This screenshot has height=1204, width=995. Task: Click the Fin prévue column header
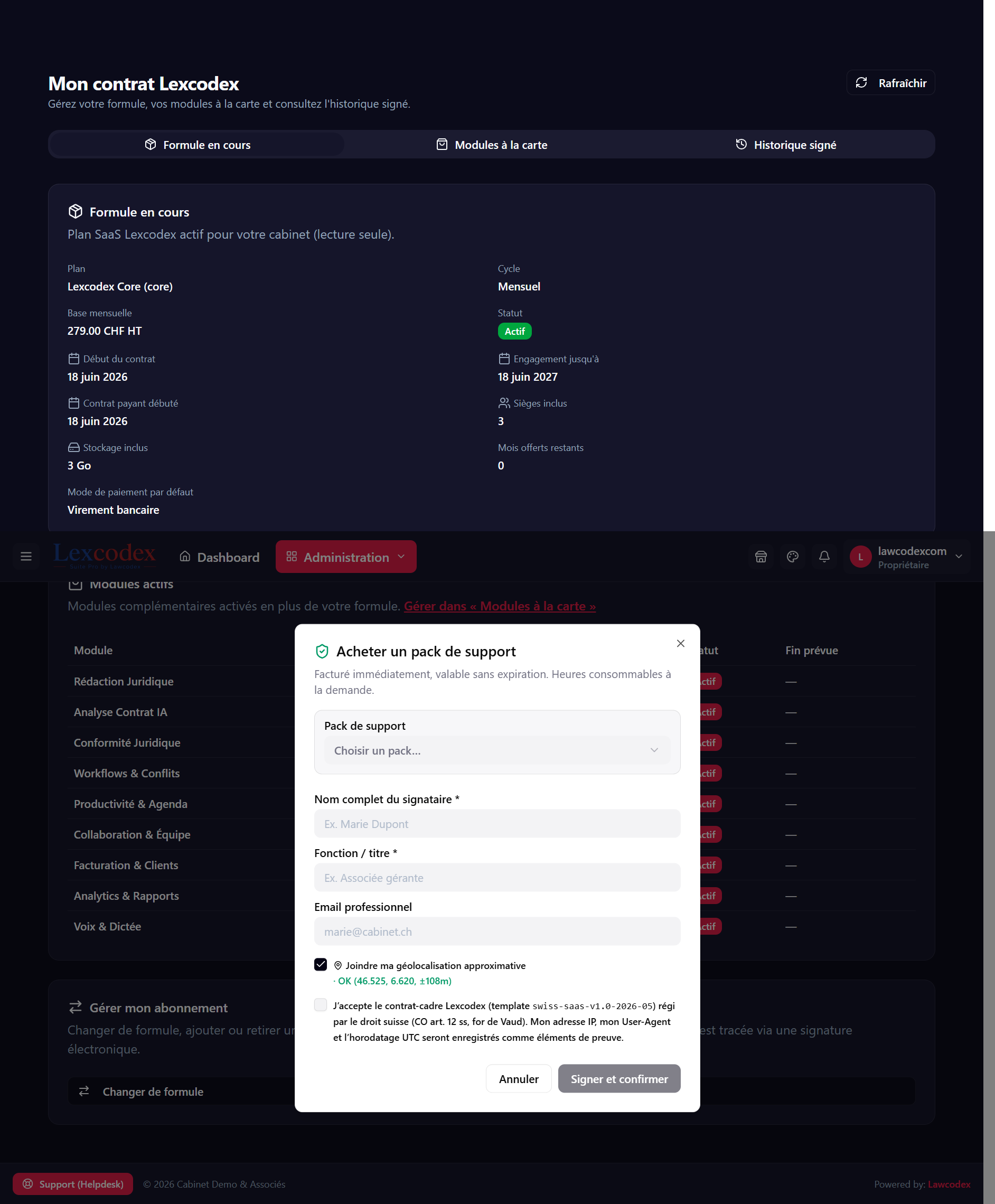coord(812,651)
